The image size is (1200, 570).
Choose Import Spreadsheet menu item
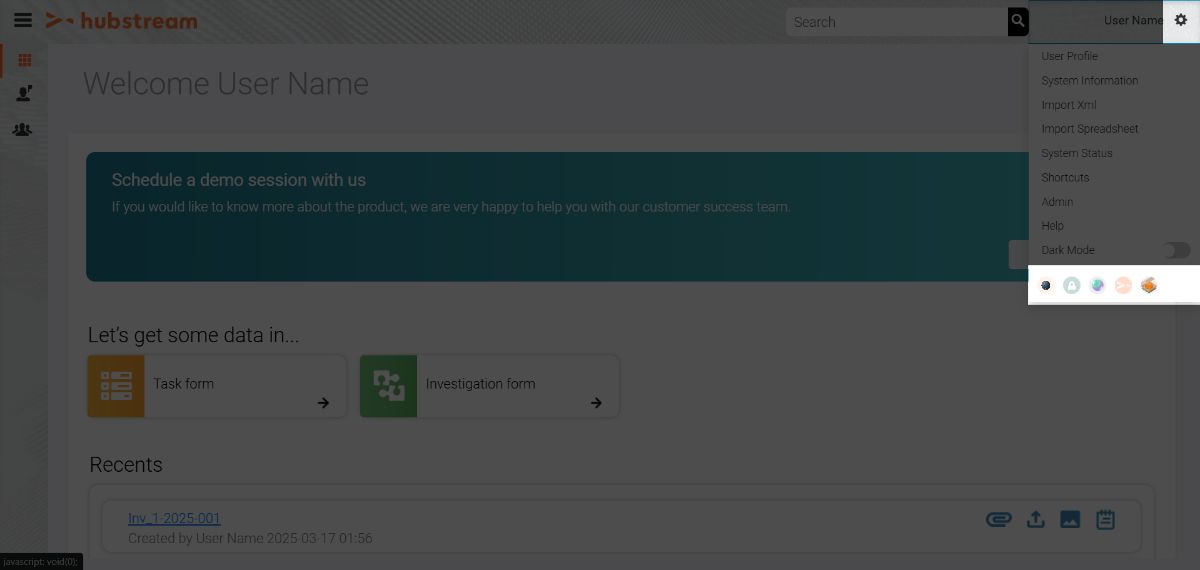pos(1089,129)
